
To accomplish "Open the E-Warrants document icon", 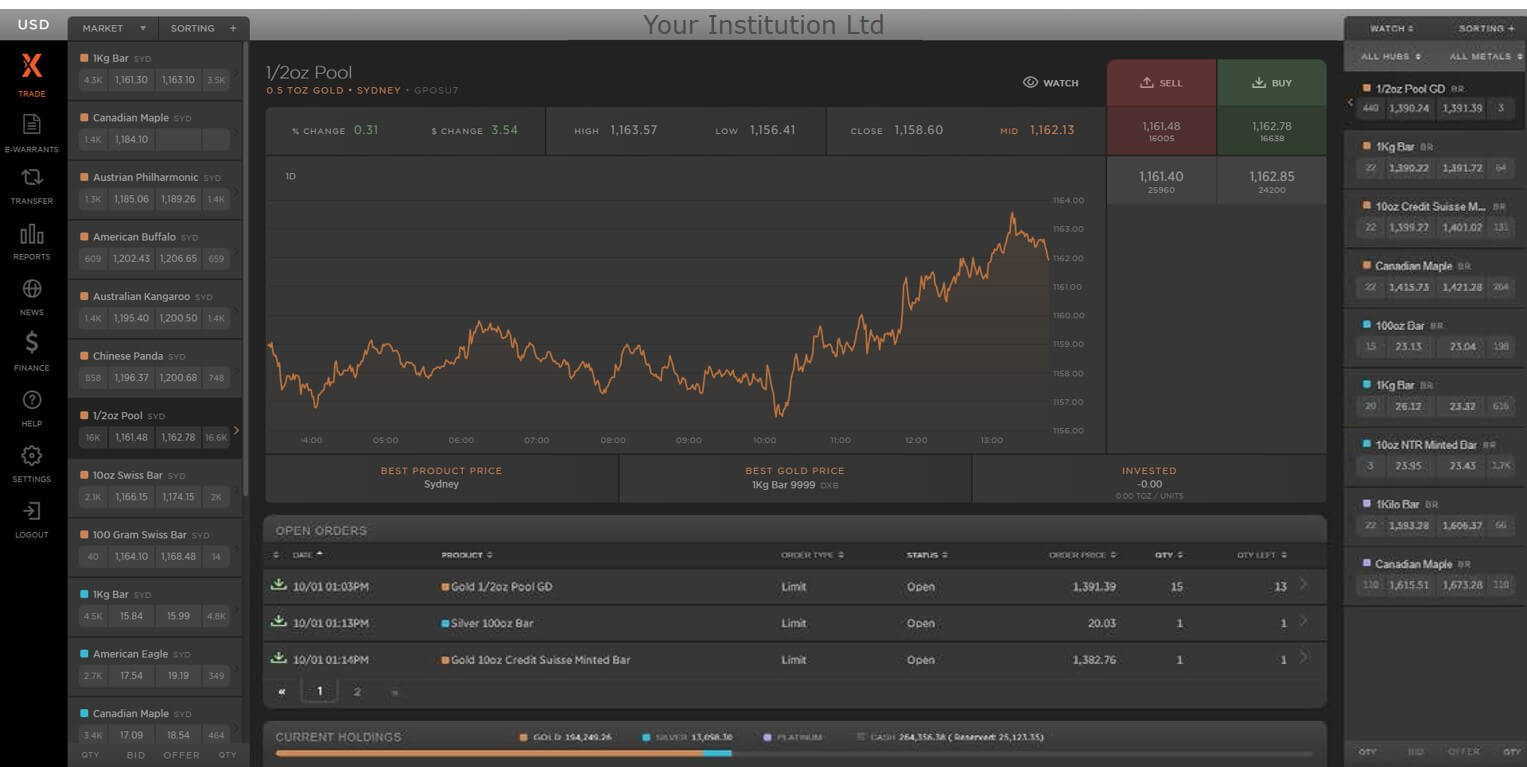I will coord(32,124).
